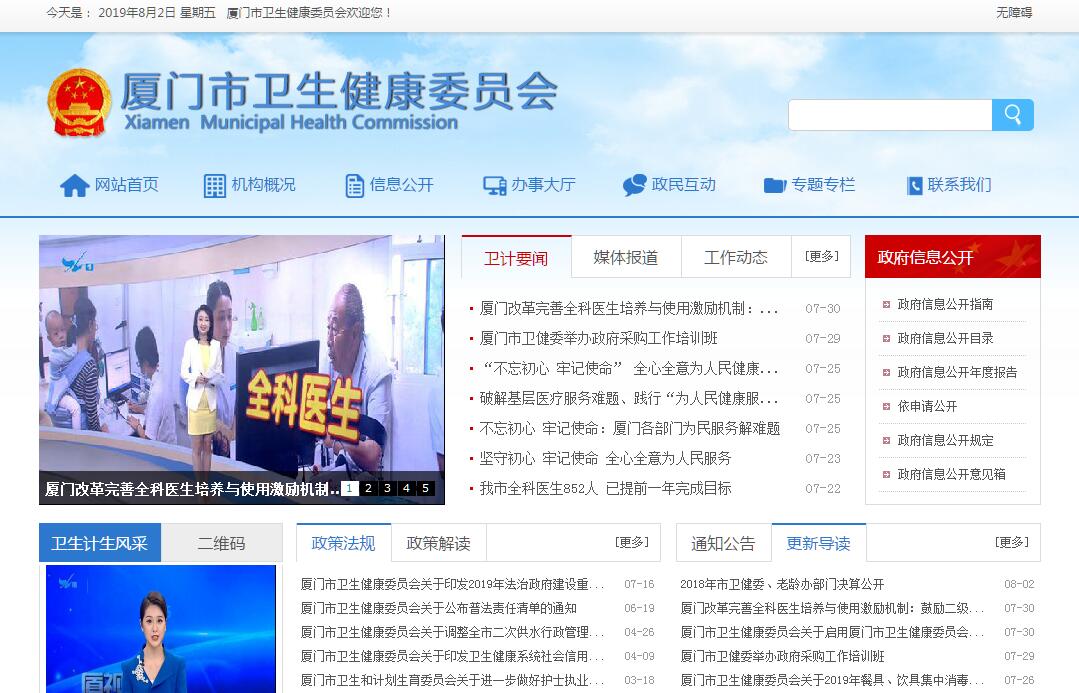Click the home icon for 网站首页
Viewport: 1079px width, 693px height.
click(x=75, y=186)
